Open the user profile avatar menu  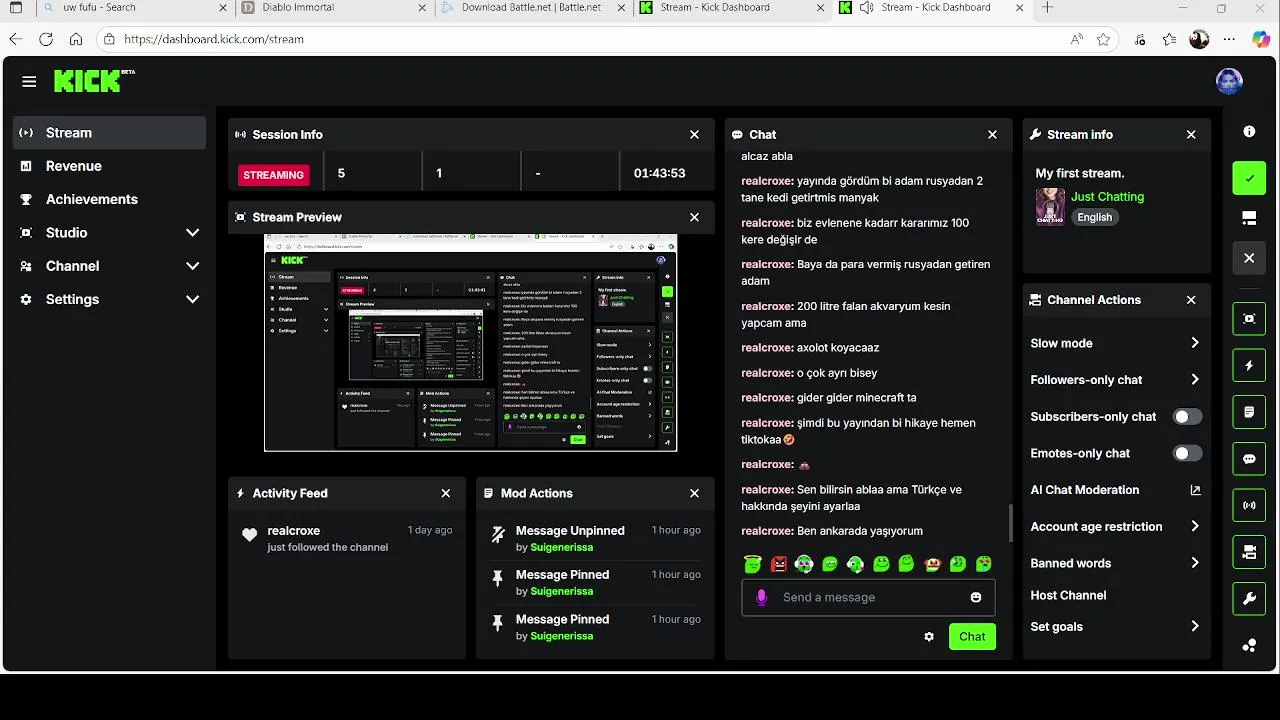(x=1229, y=82)
